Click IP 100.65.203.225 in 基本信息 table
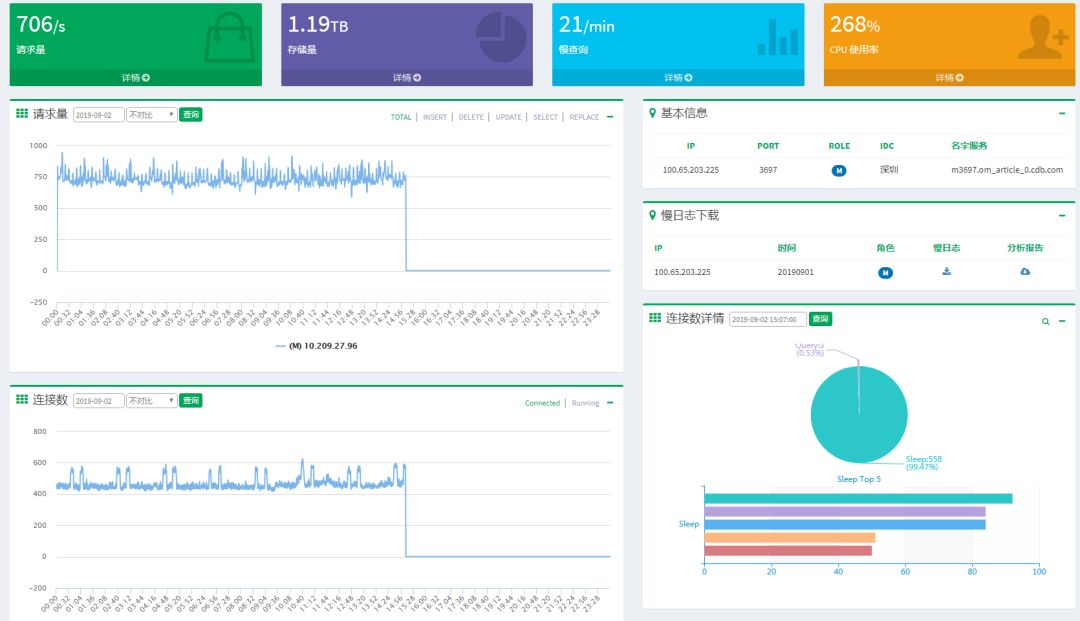The height and width of the screenshot is (621, 1080). point(691,170)
